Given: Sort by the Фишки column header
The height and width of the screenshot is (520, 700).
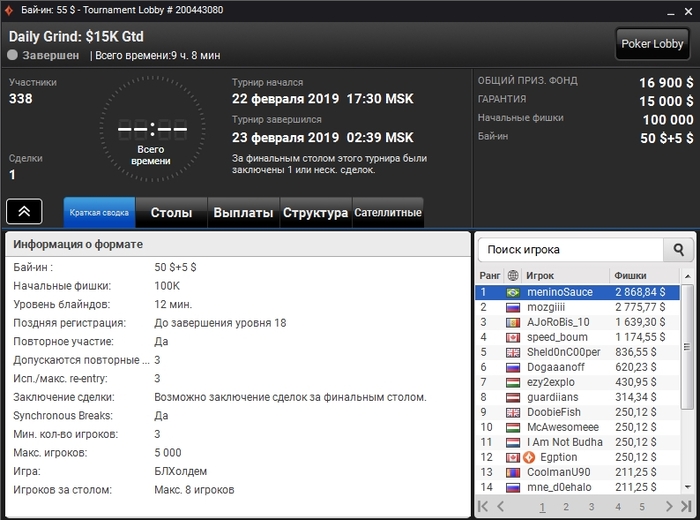Looking at the screenshot, I should (x=644, y=276).
